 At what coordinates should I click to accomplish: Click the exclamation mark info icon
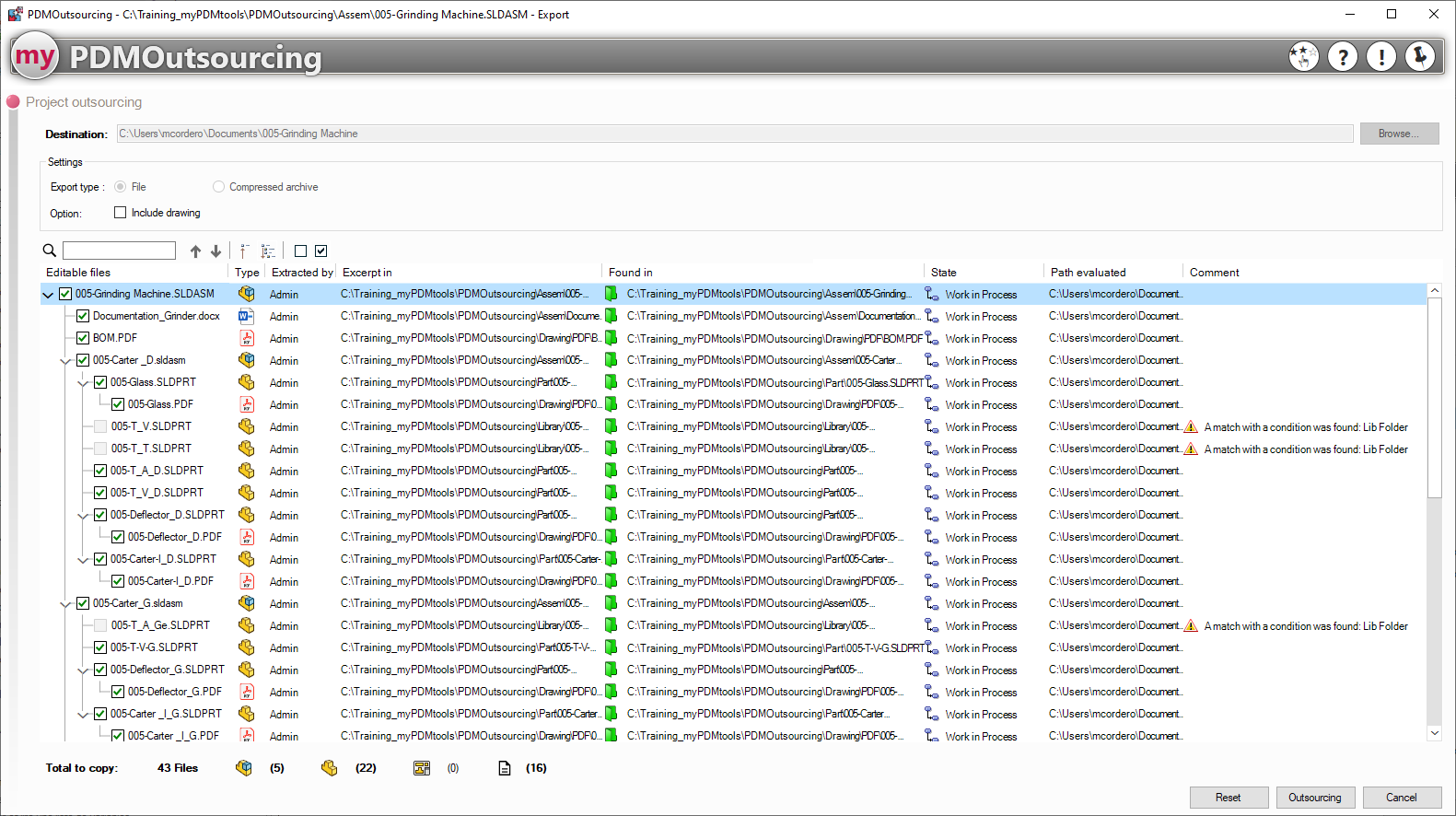(1381, 57)
